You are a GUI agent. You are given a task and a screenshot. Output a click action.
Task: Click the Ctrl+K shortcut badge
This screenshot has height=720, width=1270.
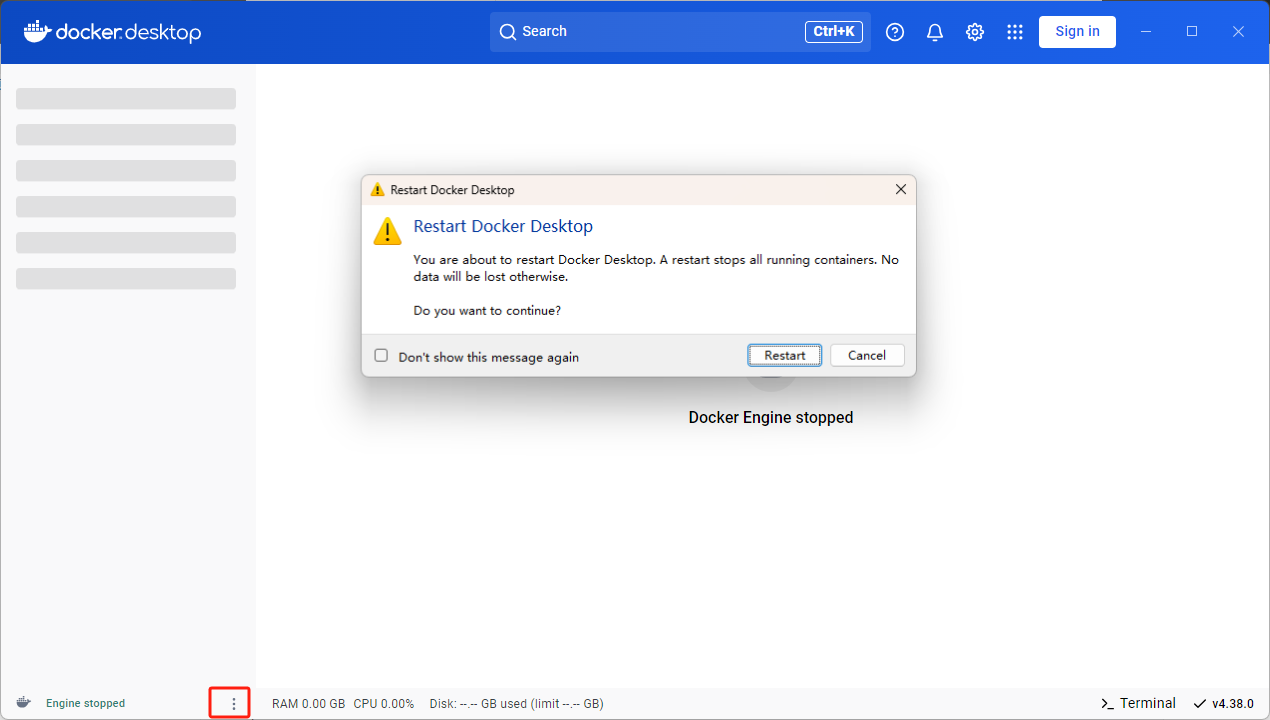coord(833,32)
